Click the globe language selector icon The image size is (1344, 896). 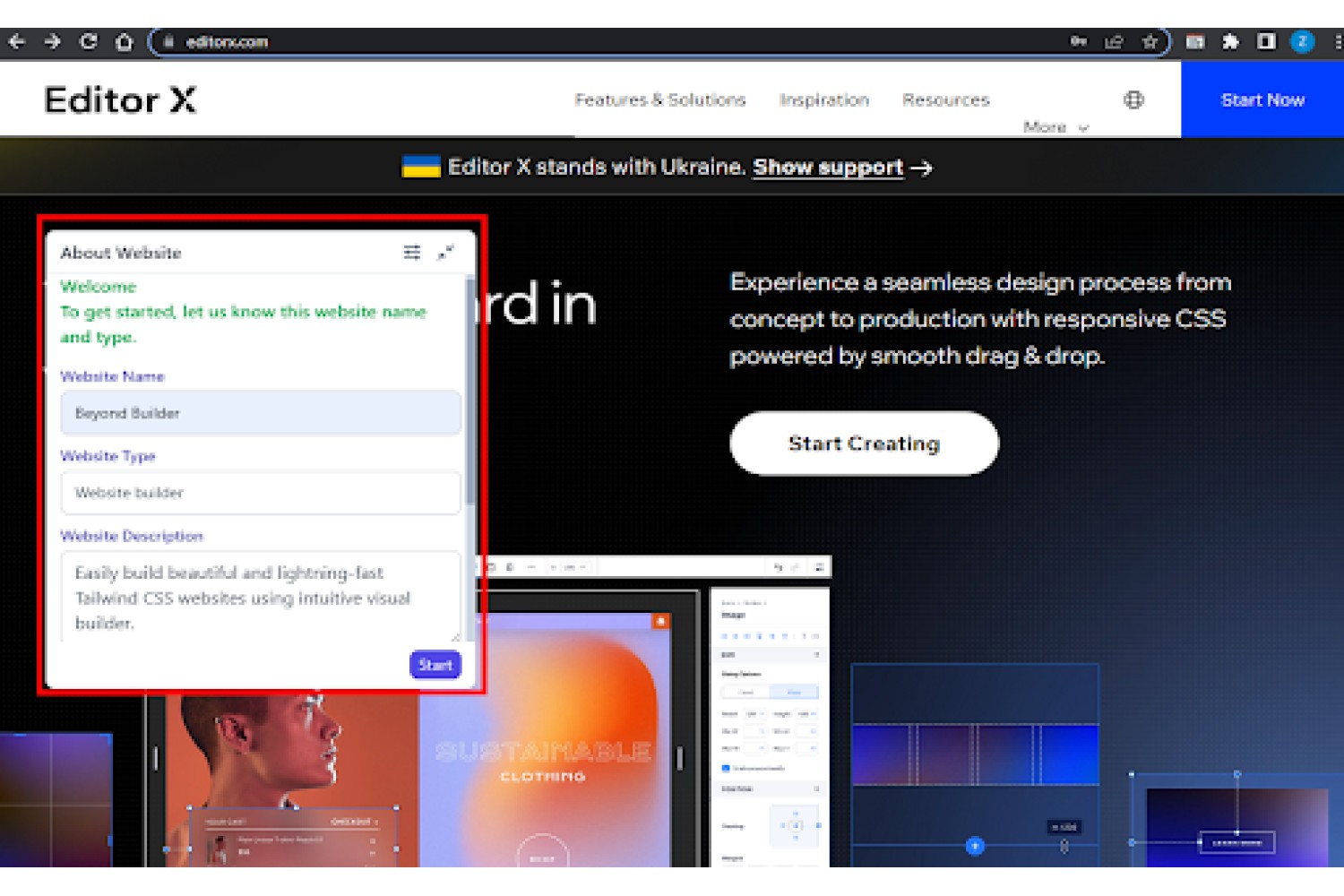click(1133, 99)
